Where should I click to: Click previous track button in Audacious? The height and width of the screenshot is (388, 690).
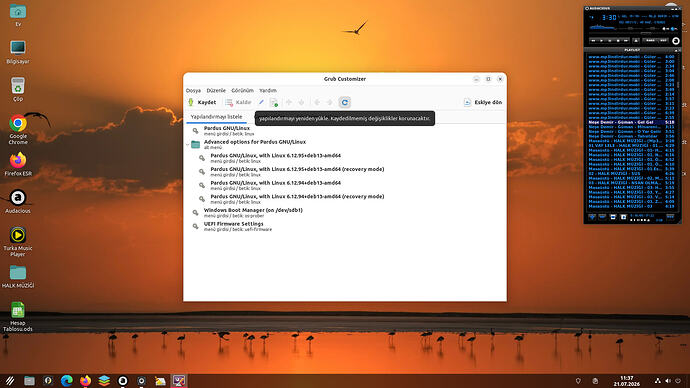pos(593,40)
